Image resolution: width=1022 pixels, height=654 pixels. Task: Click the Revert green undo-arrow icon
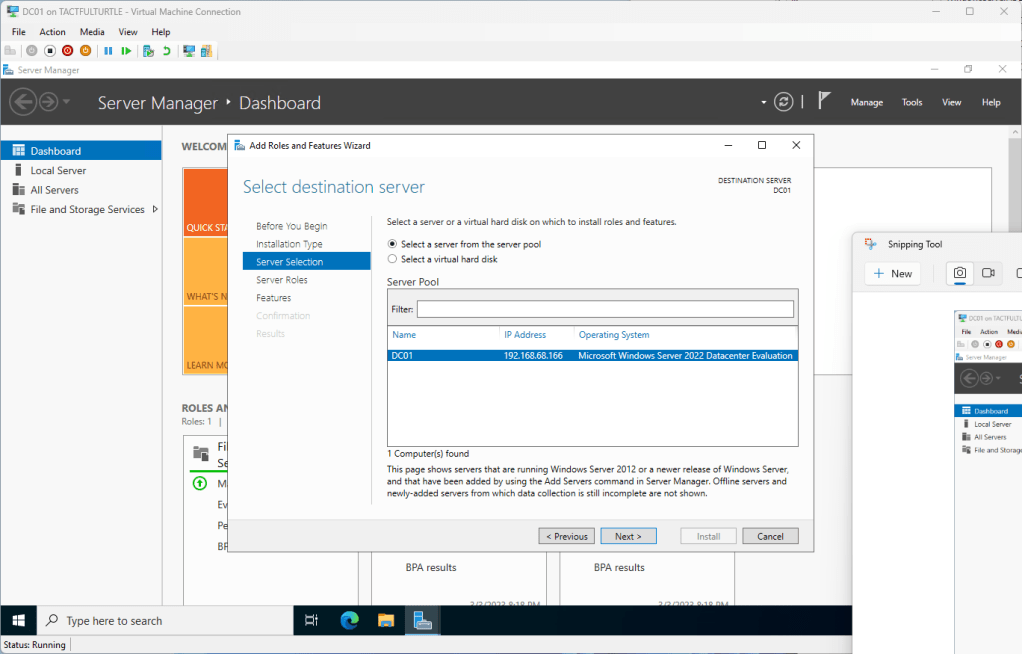pyautogui.click(x=166, y=51)
